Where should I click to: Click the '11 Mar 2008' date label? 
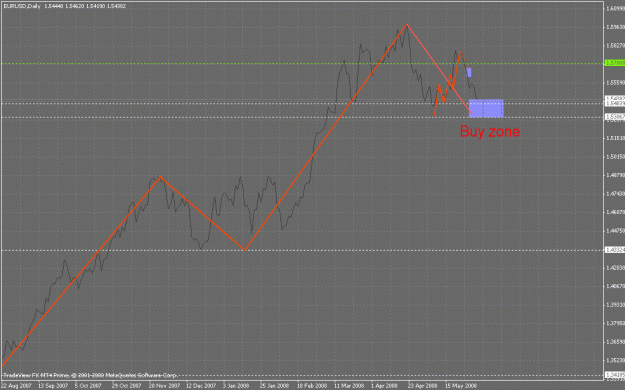[349, 386]
